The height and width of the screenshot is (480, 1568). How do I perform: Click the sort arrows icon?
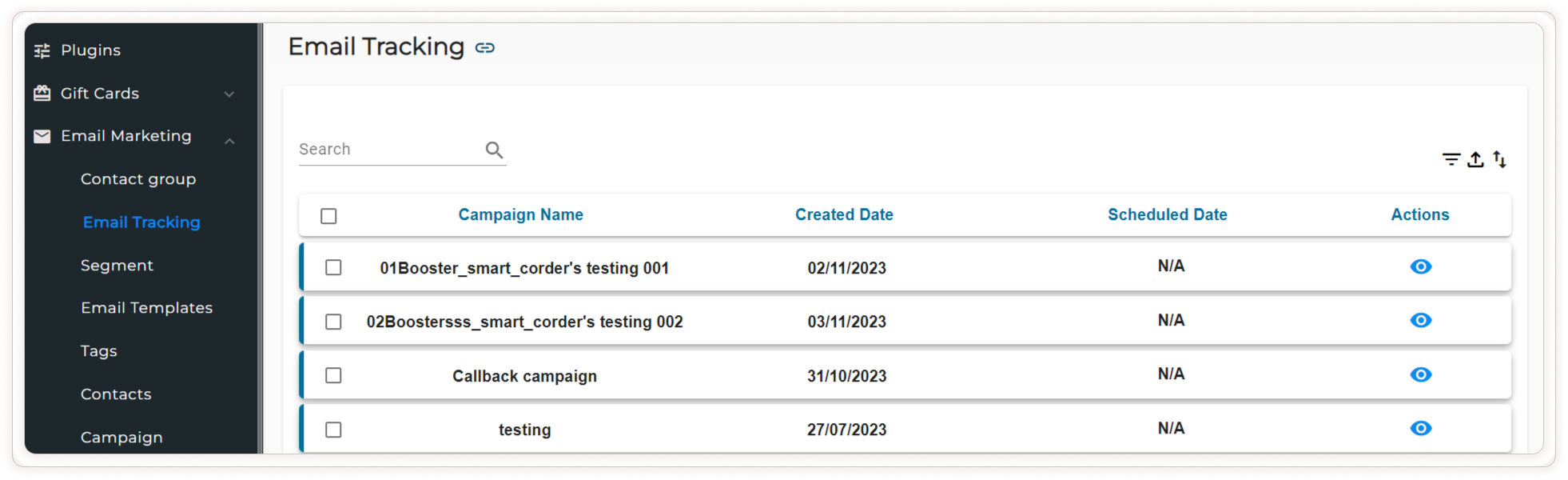coord(1500,159)
